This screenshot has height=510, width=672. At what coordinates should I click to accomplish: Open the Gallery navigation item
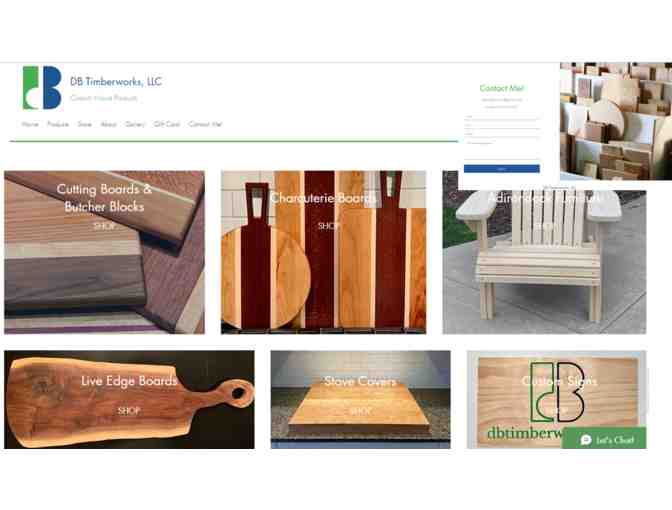click(x=135, y=124)
